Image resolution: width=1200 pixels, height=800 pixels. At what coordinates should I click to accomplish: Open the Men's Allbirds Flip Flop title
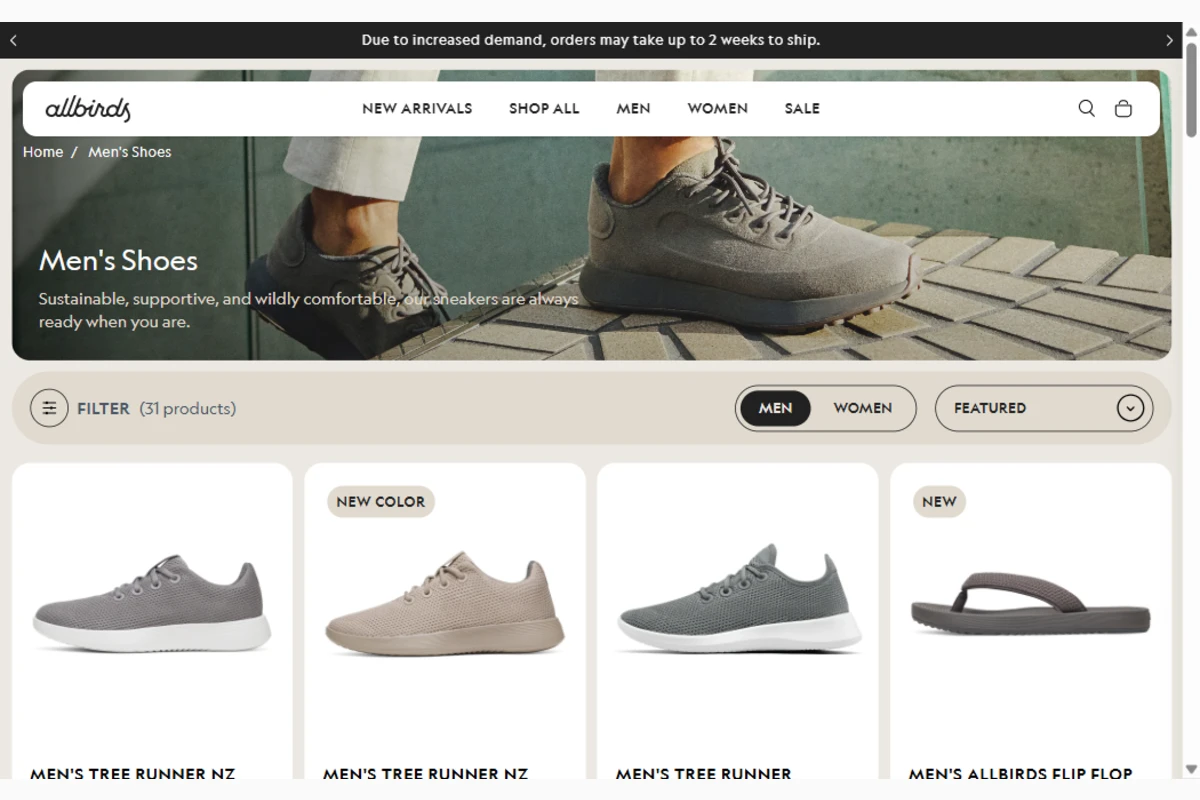click(1020, 773)
